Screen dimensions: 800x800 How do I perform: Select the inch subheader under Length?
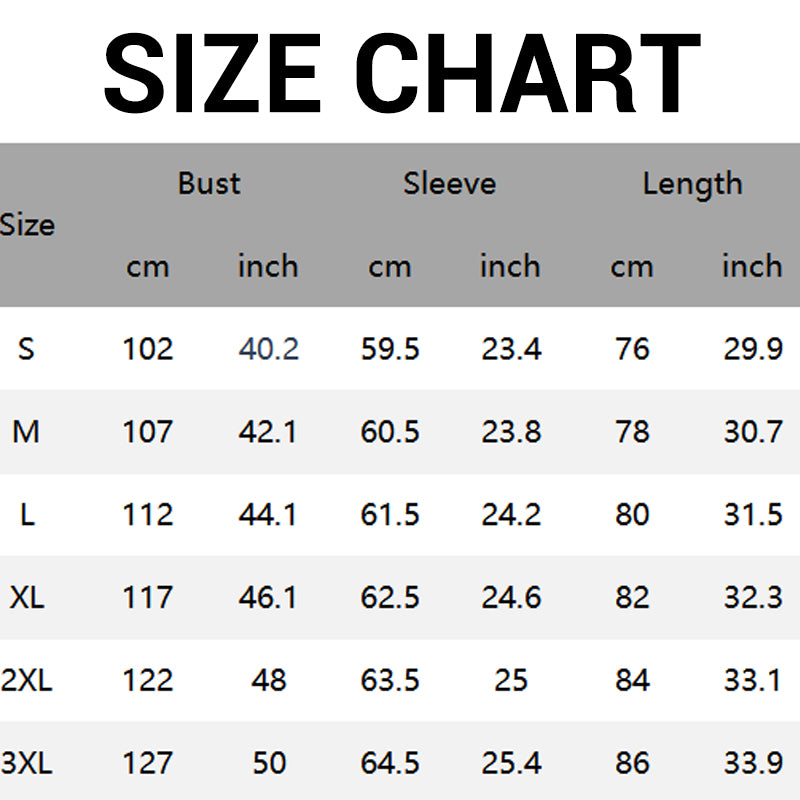click(752, 267)
